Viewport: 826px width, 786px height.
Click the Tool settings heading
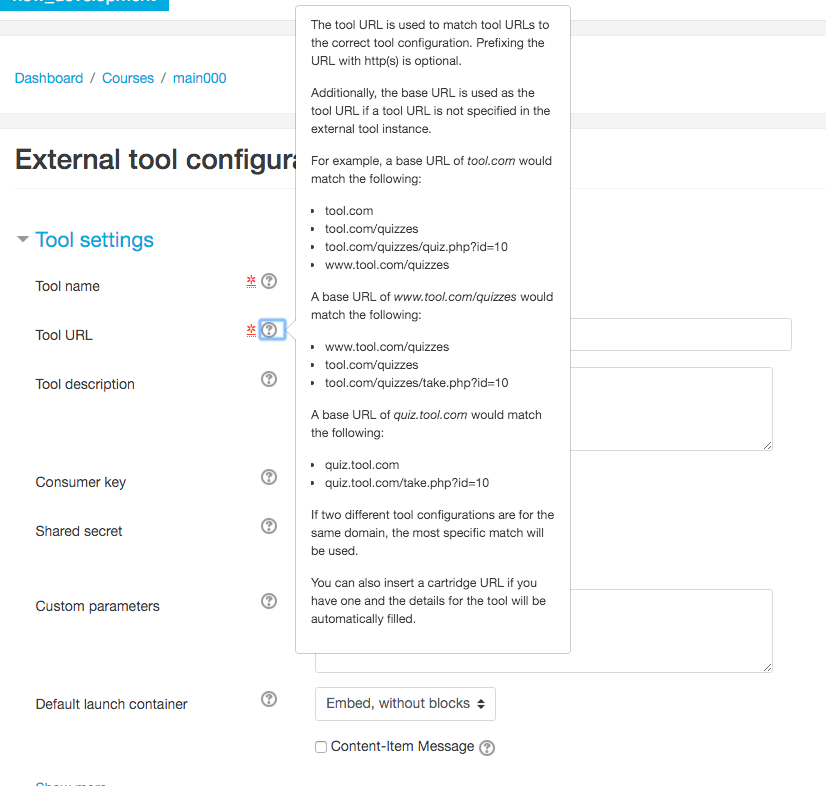[94, 240]
